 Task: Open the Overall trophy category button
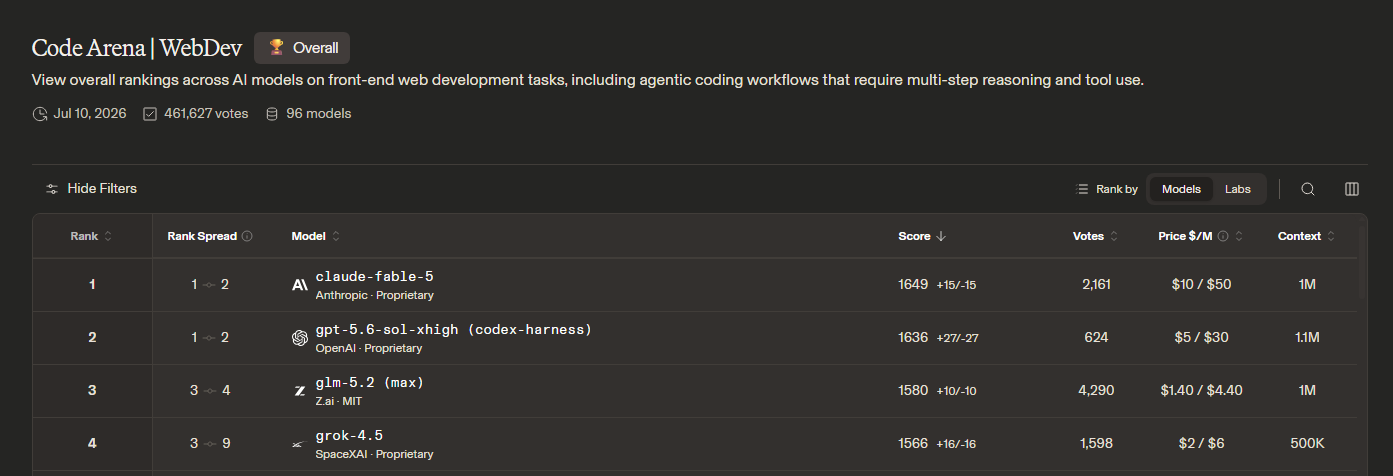[x=302, y=48]
